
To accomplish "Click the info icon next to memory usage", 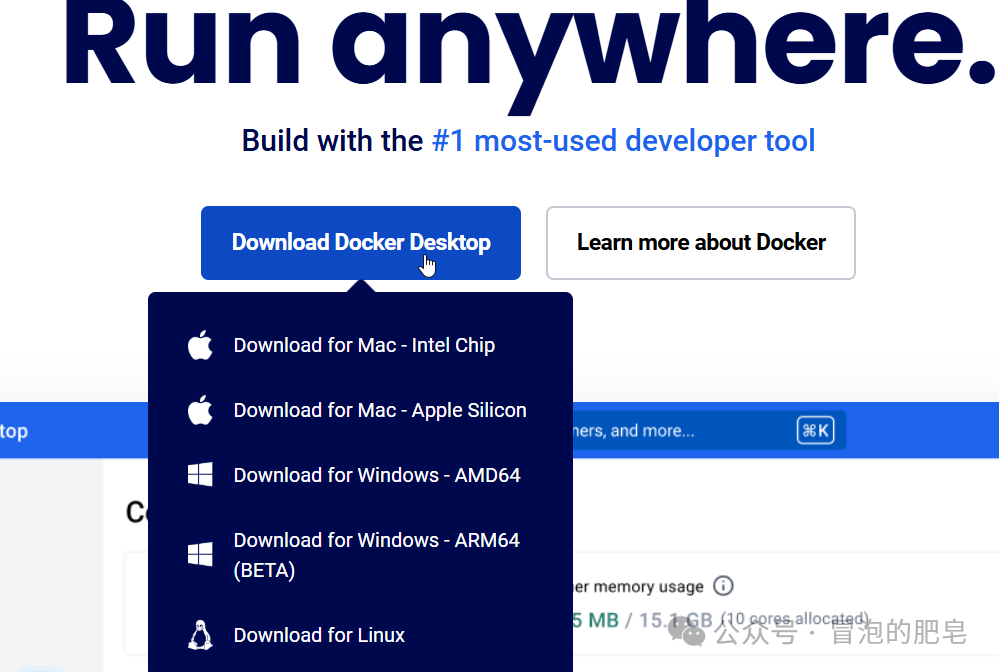I will click(x=724, y=586).
